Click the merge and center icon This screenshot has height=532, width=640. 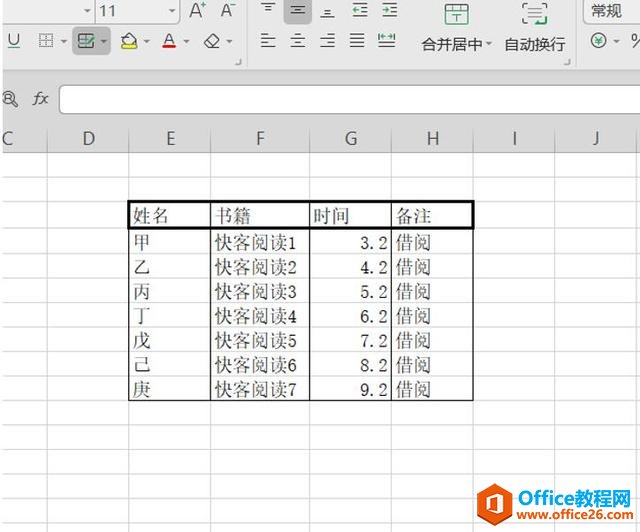pos(456,14)
